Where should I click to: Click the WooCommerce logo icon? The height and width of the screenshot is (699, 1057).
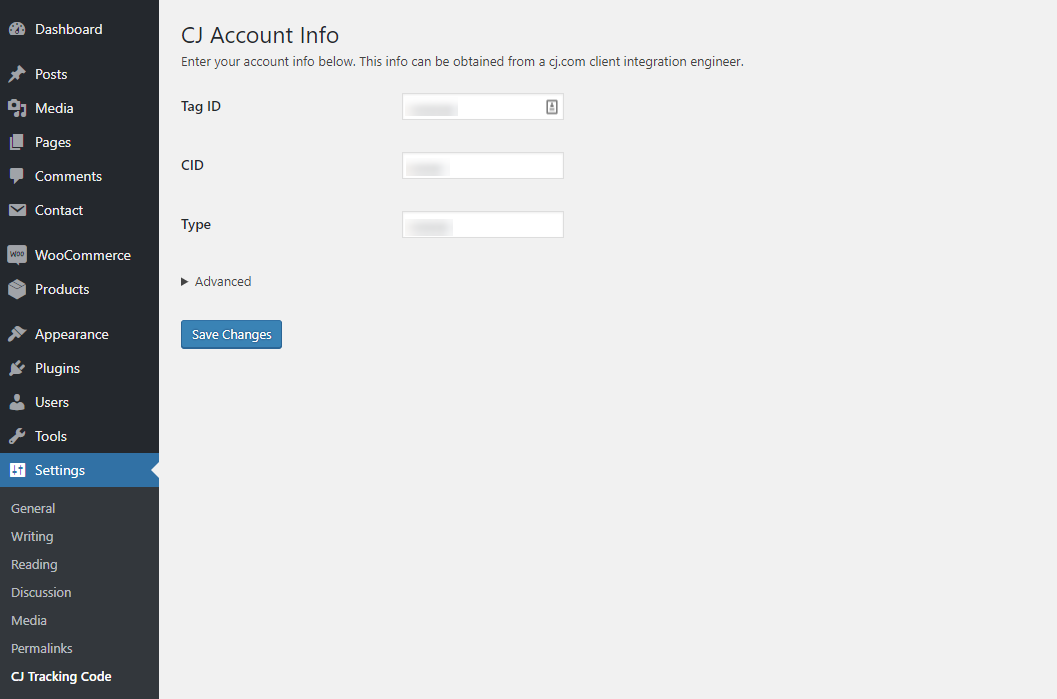(17, 256)
